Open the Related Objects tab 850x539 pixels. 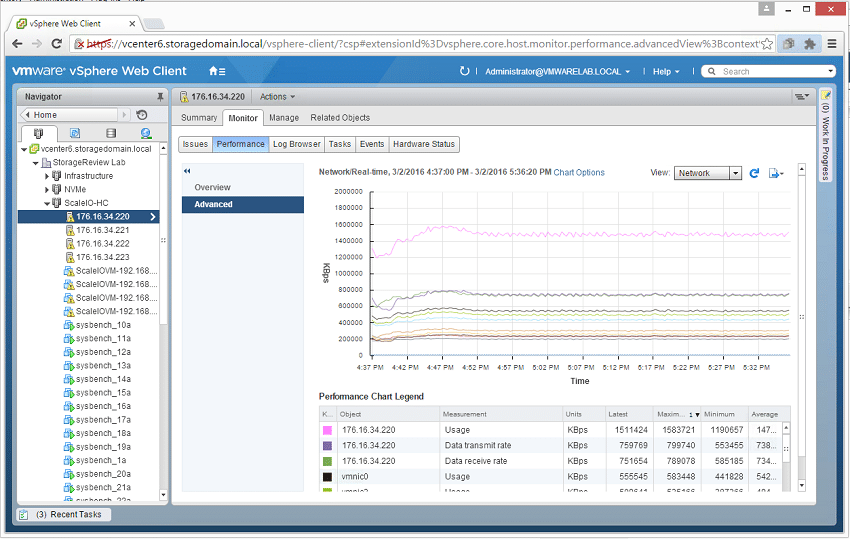340,118
